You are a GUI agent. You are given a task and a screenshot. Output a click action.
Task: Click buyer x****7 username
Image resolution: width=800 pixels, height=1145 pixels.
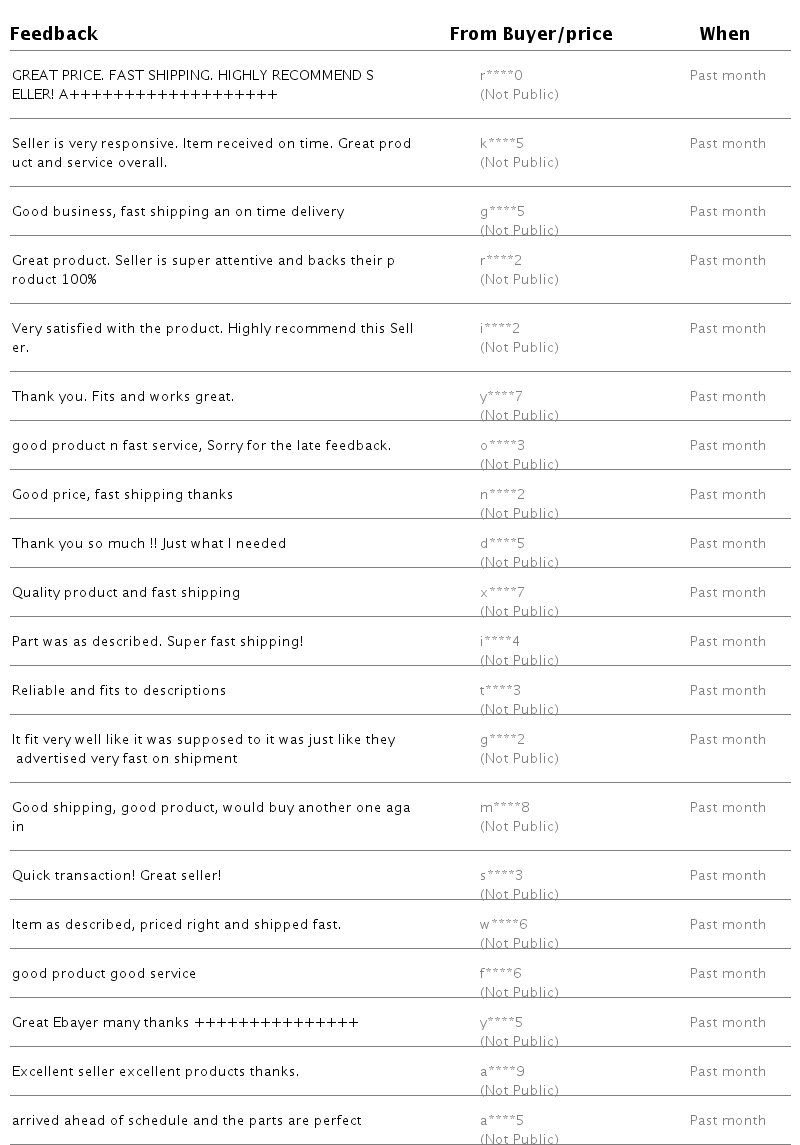click(501, 593)
